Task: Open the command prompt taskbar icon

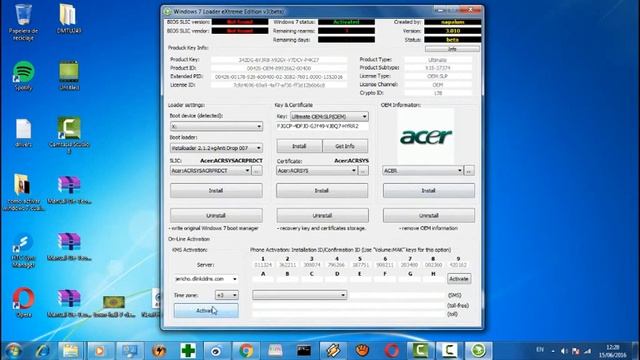Action: point(304,351)
